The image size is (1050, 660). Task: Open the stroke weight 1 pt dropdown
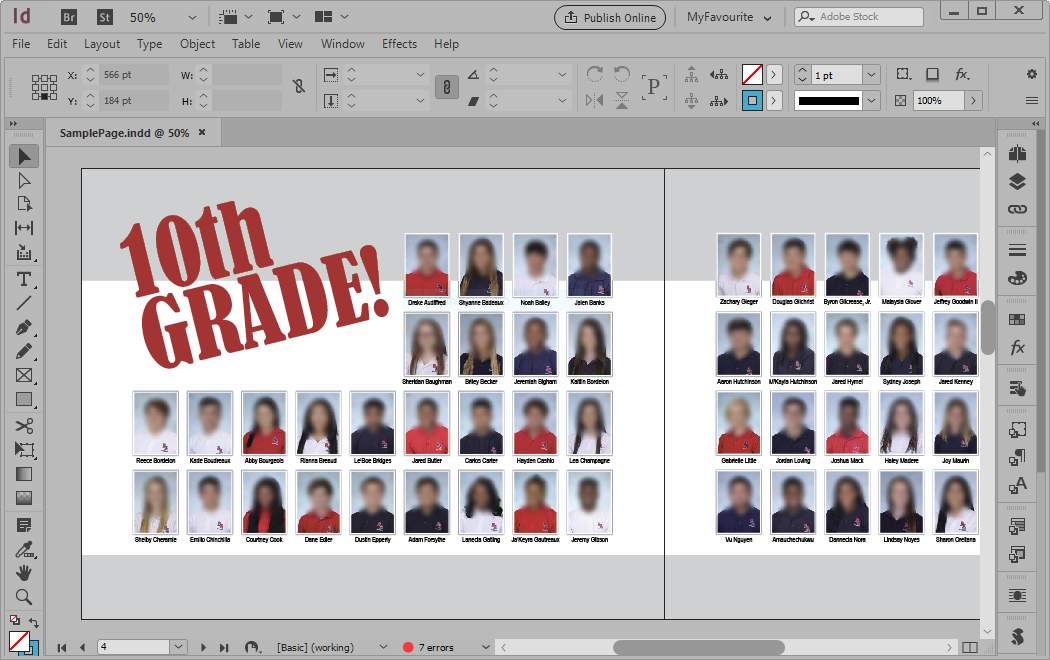tap(871, 75)
